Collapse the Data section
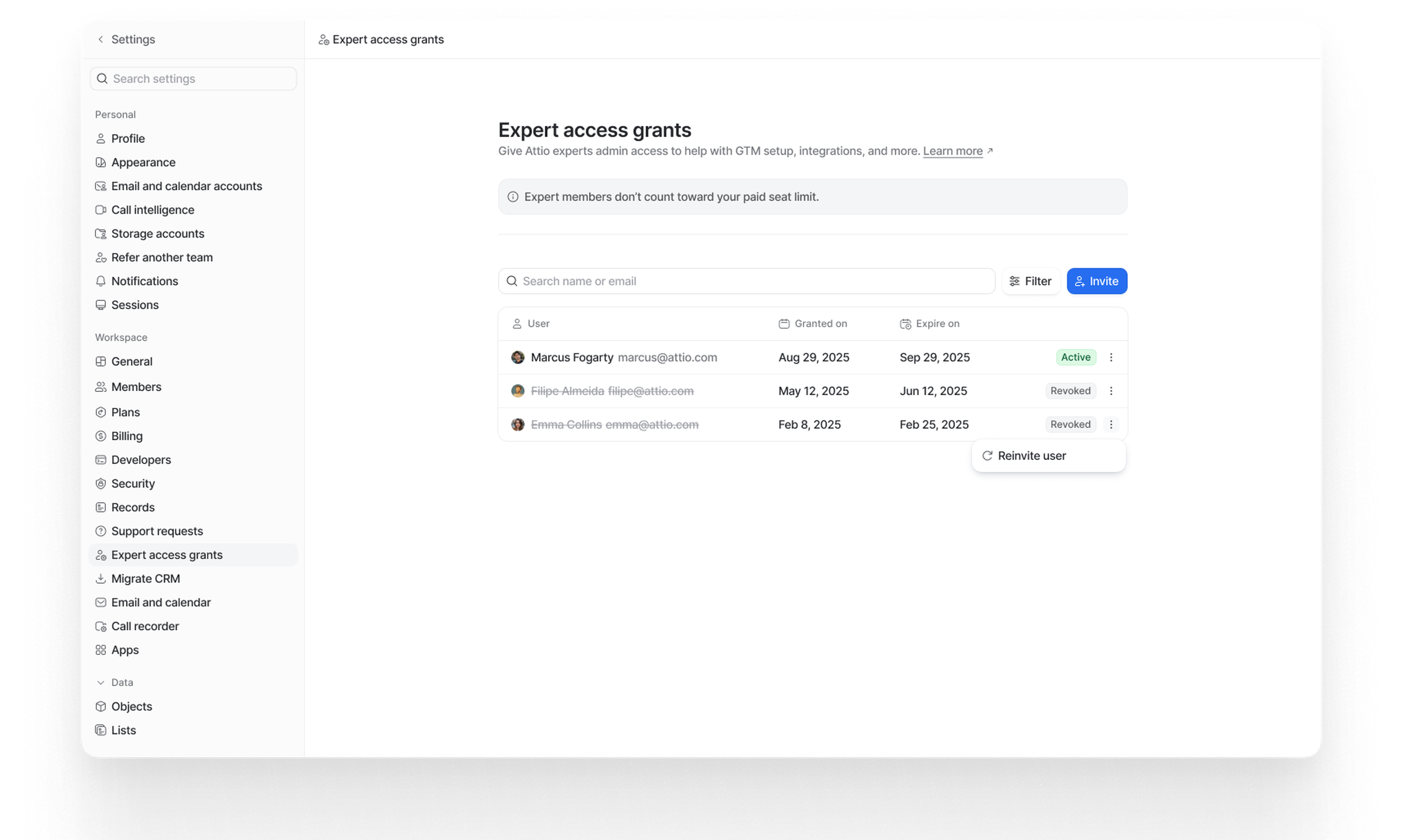Viewport: 1403px width, 840px height. (x=101, y=682)
